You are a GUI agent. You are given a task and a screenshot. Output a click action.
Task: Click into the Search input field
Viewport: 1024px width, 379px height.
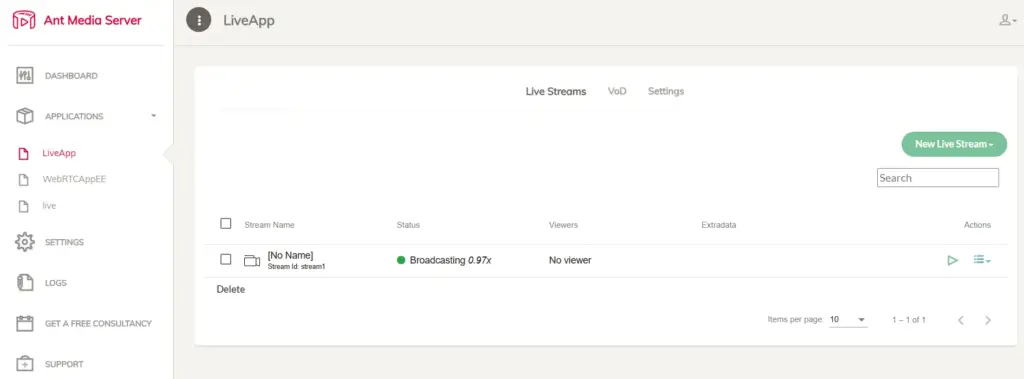click(938, 178)
